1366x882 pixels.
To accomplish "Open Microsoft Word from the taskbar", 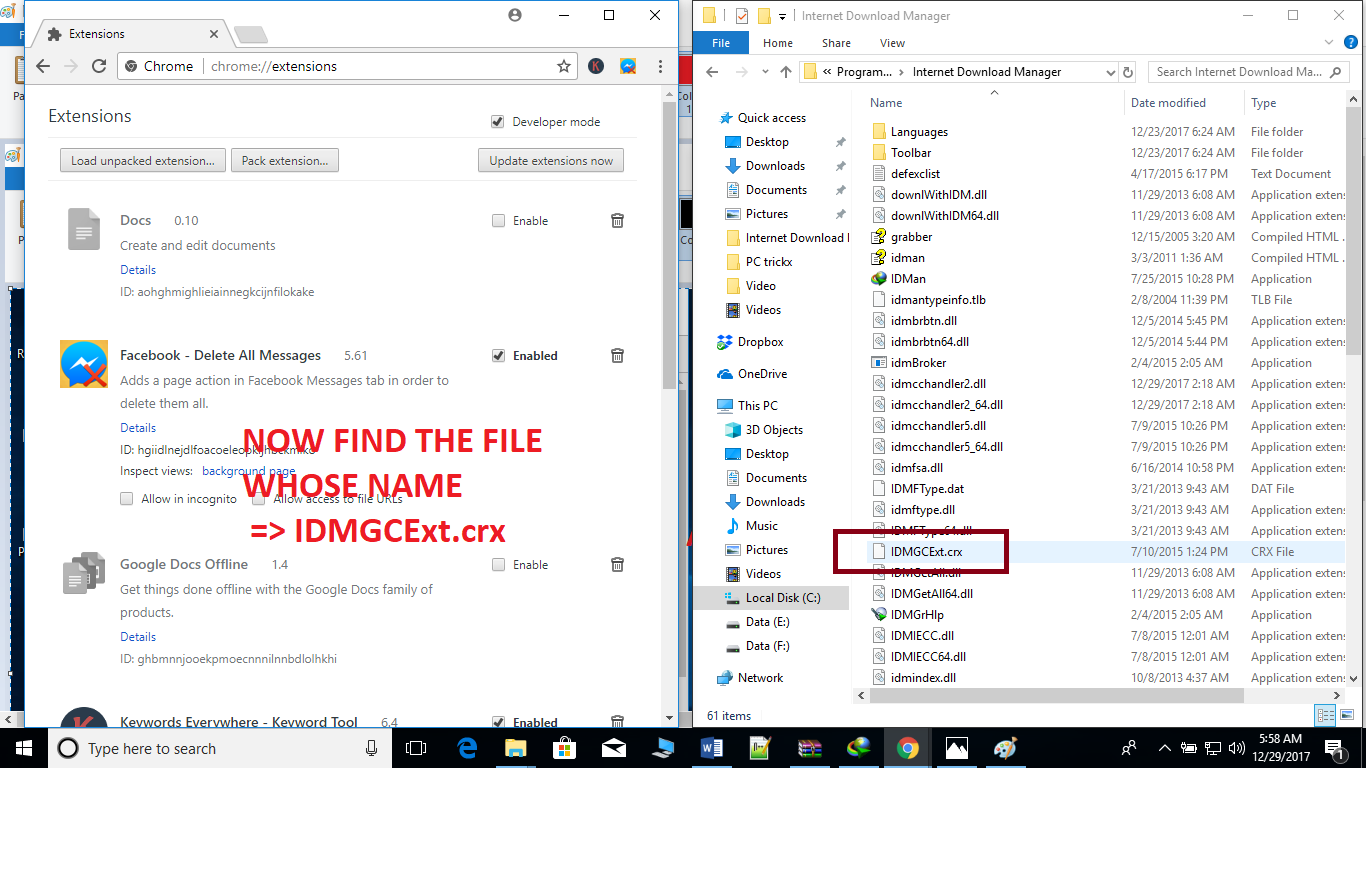I will click(x=712, y=747).
